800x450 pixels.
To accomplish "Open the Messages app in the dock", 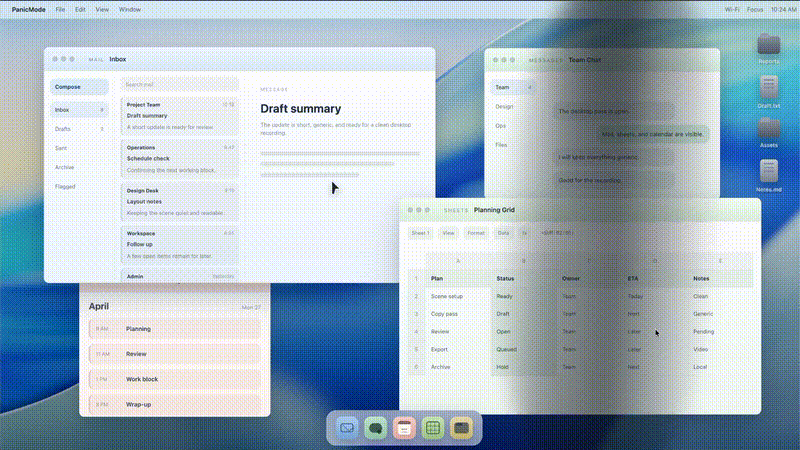I will point(376,428).
